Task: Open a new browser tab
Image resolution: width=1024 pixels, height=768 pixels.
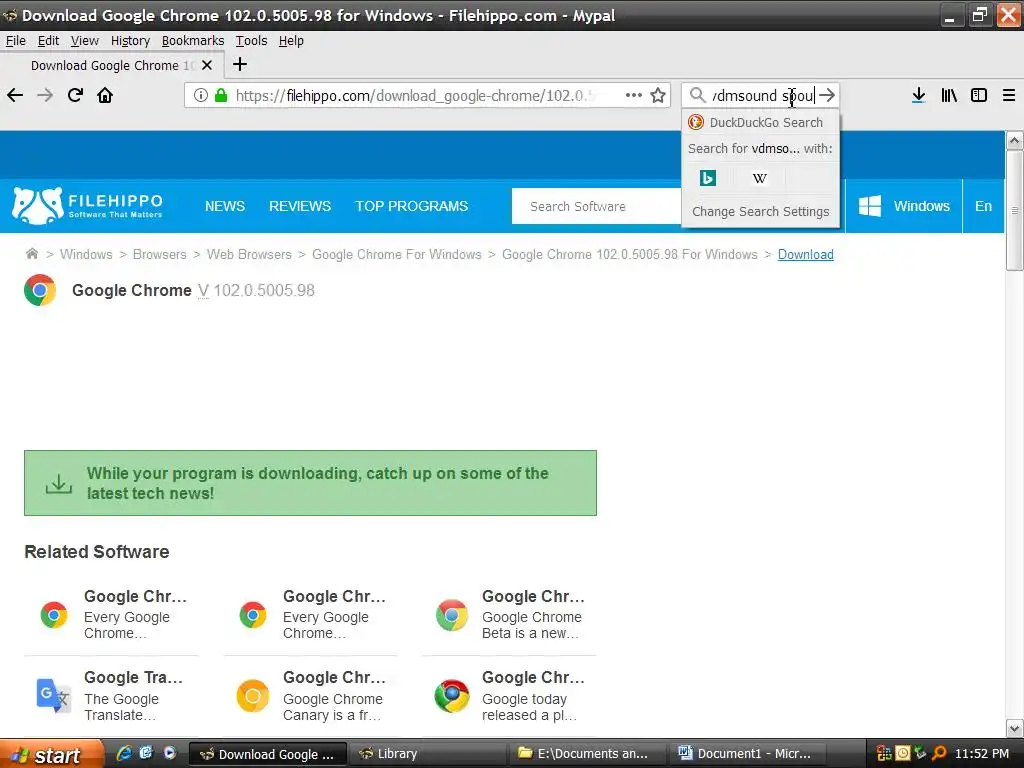Action: pos(240,64)
